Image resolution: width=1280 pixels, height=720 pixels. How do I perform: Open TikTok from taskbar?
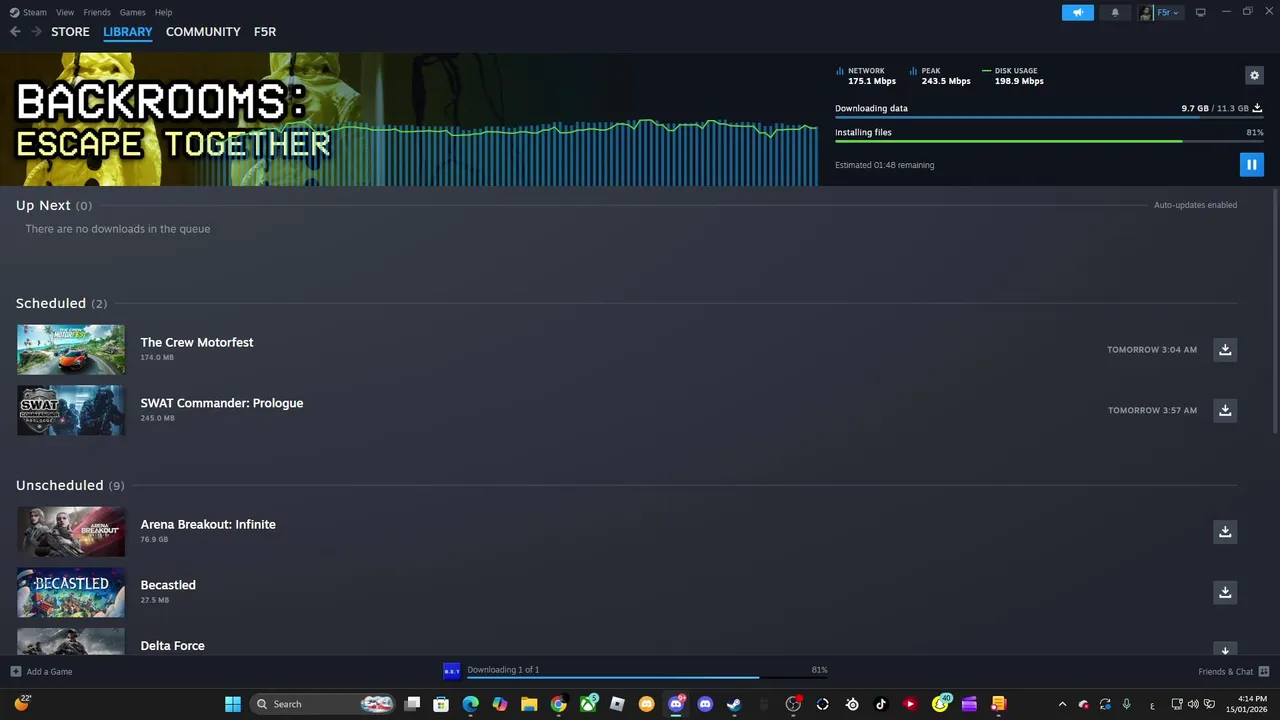point(881,704)
